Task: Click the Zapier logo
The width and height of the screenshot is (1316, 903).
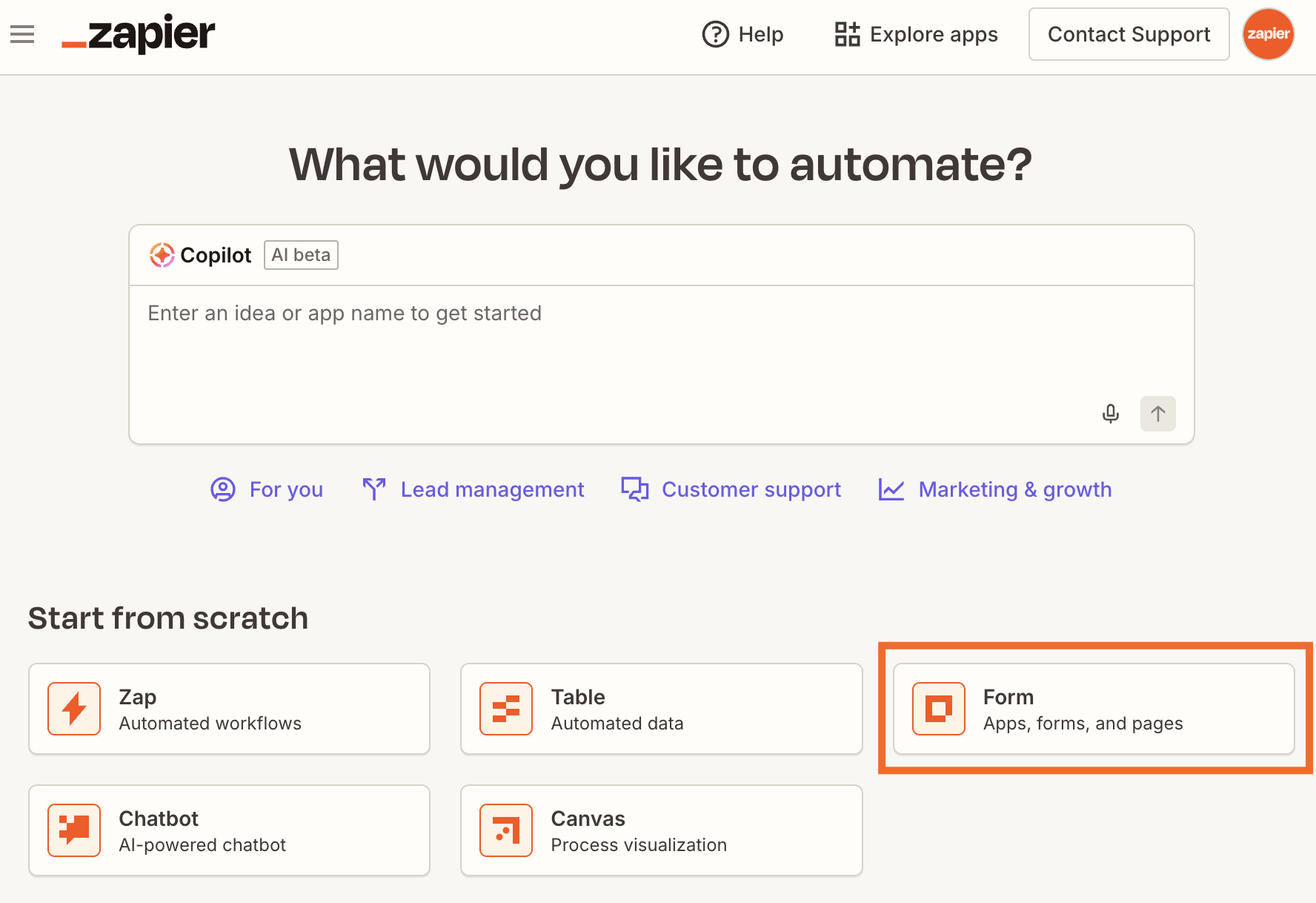Action: (x=137, y=33)
